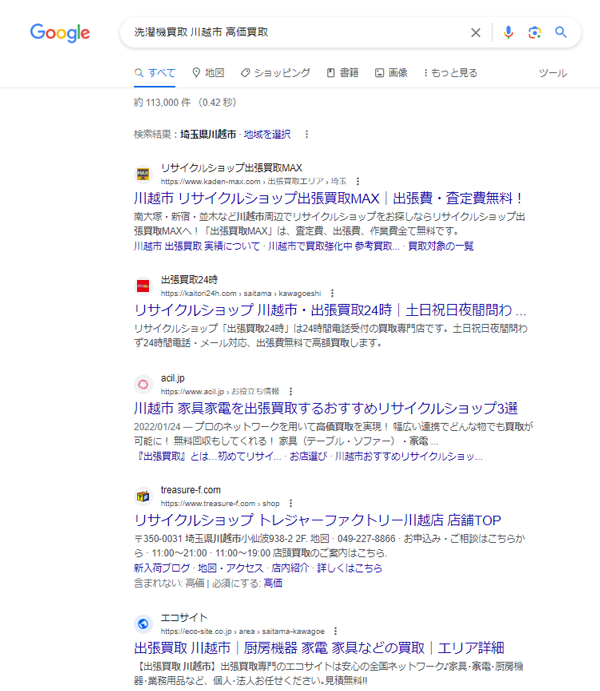The image size is (600, 691).
Task: Open sitelink 川越市で買取強化中 参考買取
Action: [334, 246]
